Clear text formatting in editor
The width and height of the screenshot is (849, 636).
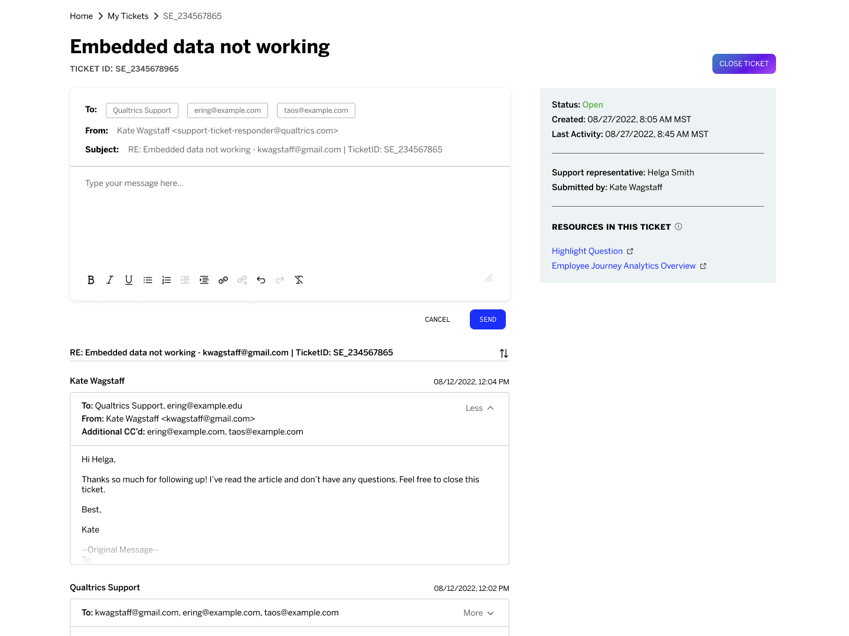point(299,280)
